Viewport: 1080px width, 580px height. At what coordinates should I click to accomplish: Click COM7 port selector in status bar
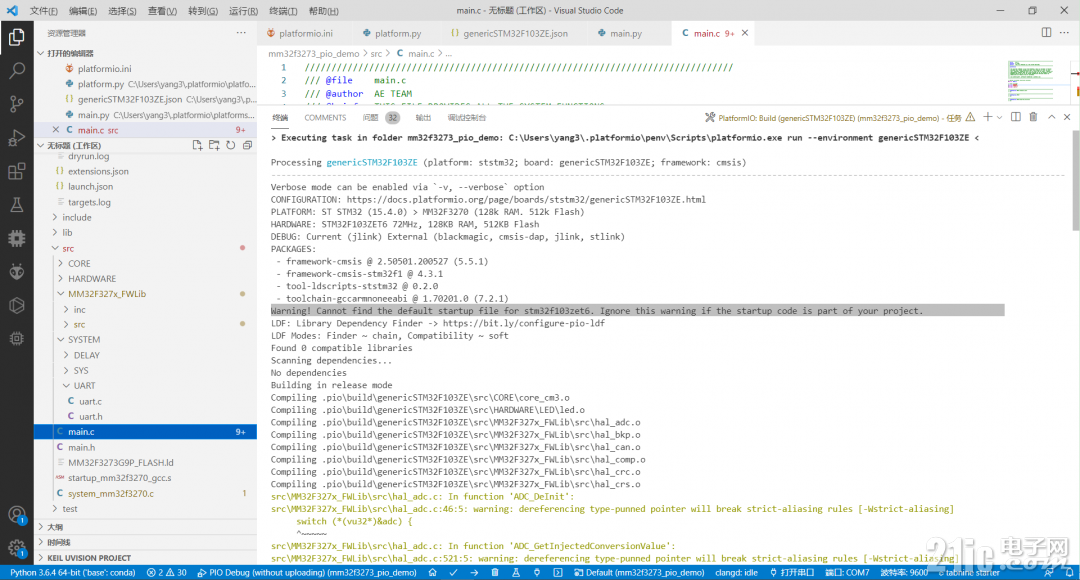(847, 572)
